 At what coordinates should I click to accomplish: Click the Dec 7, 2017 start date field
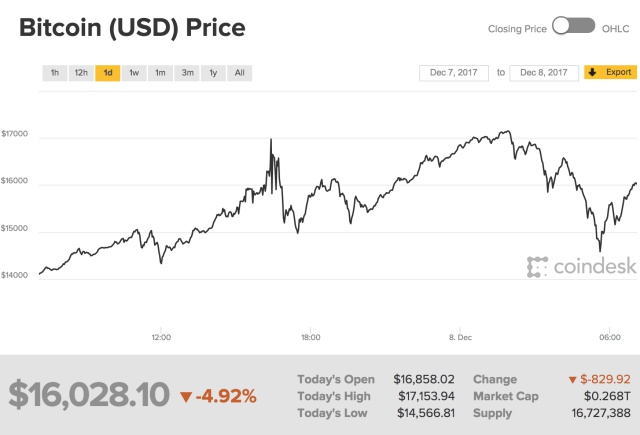tap(453, 73)
